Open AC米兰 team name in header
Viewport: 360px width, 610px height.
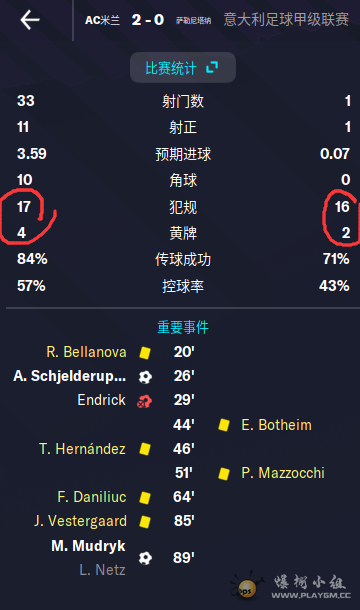[102, 20]
